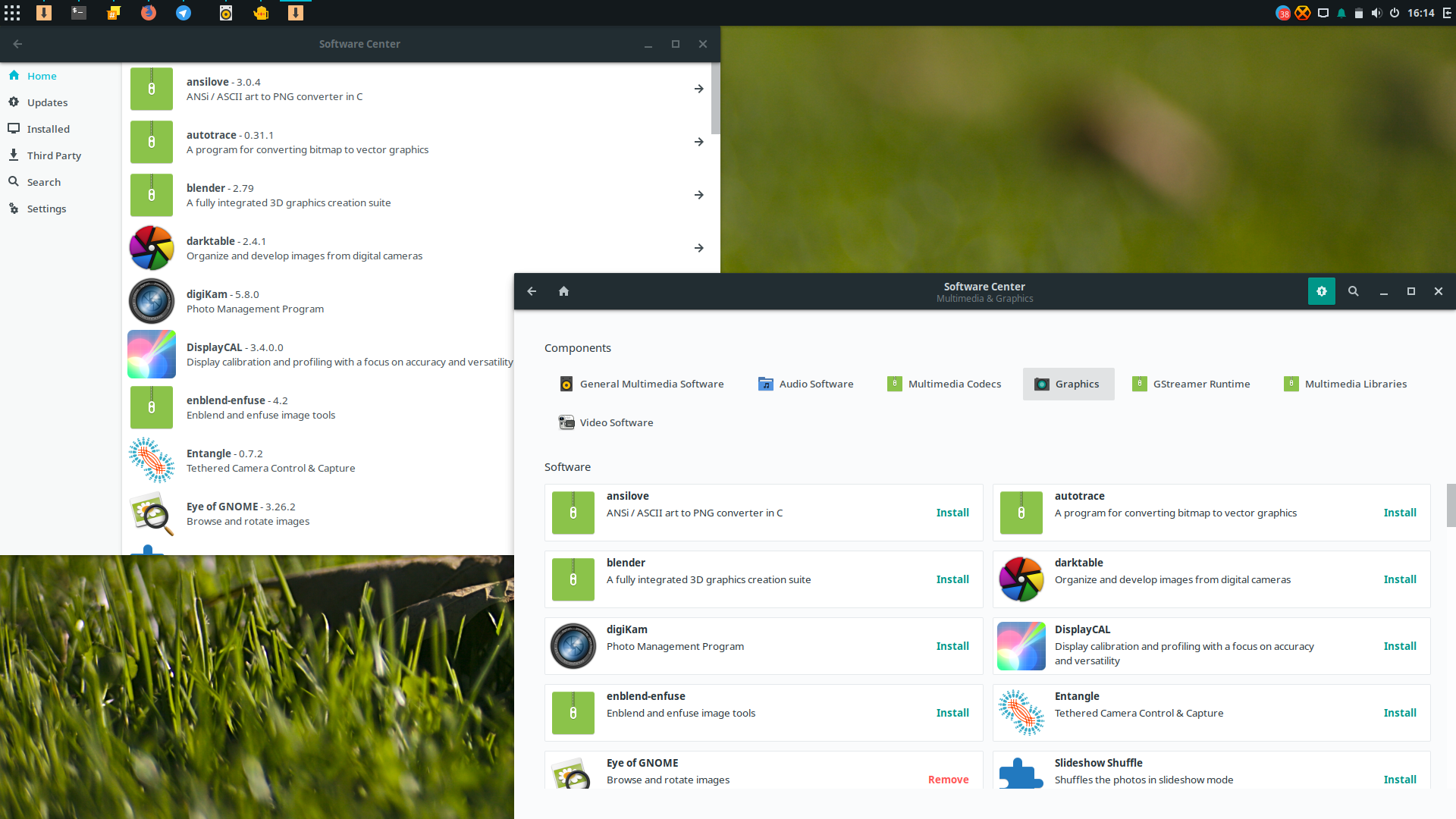
Task: Remove Eye of GNOME
Action: click(949, 780)
